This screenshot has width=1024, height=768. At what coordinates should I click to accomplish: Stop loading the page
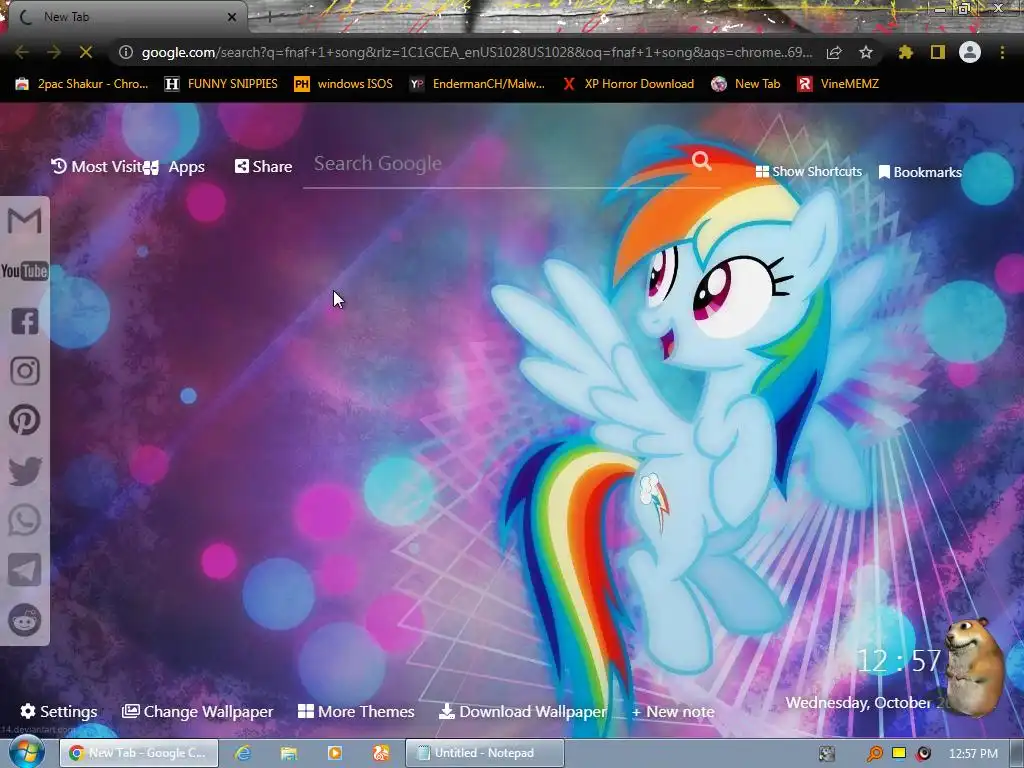(86, 52)
